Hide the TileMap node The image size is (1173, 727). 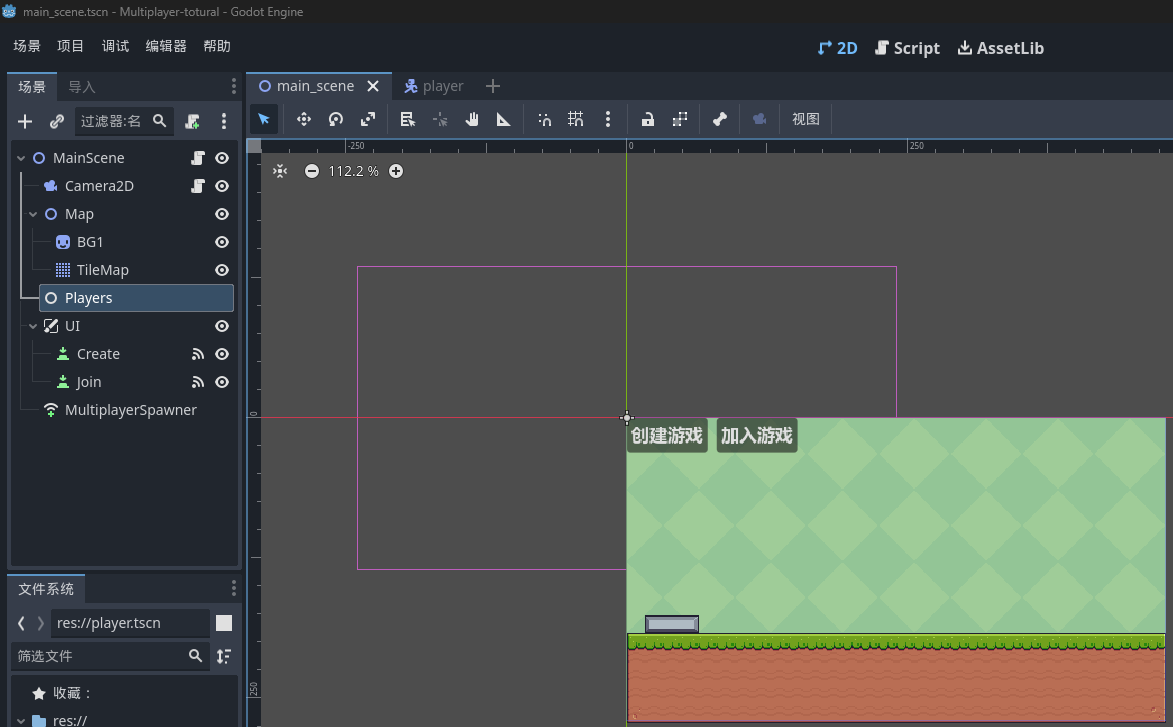tap(222, 270)
